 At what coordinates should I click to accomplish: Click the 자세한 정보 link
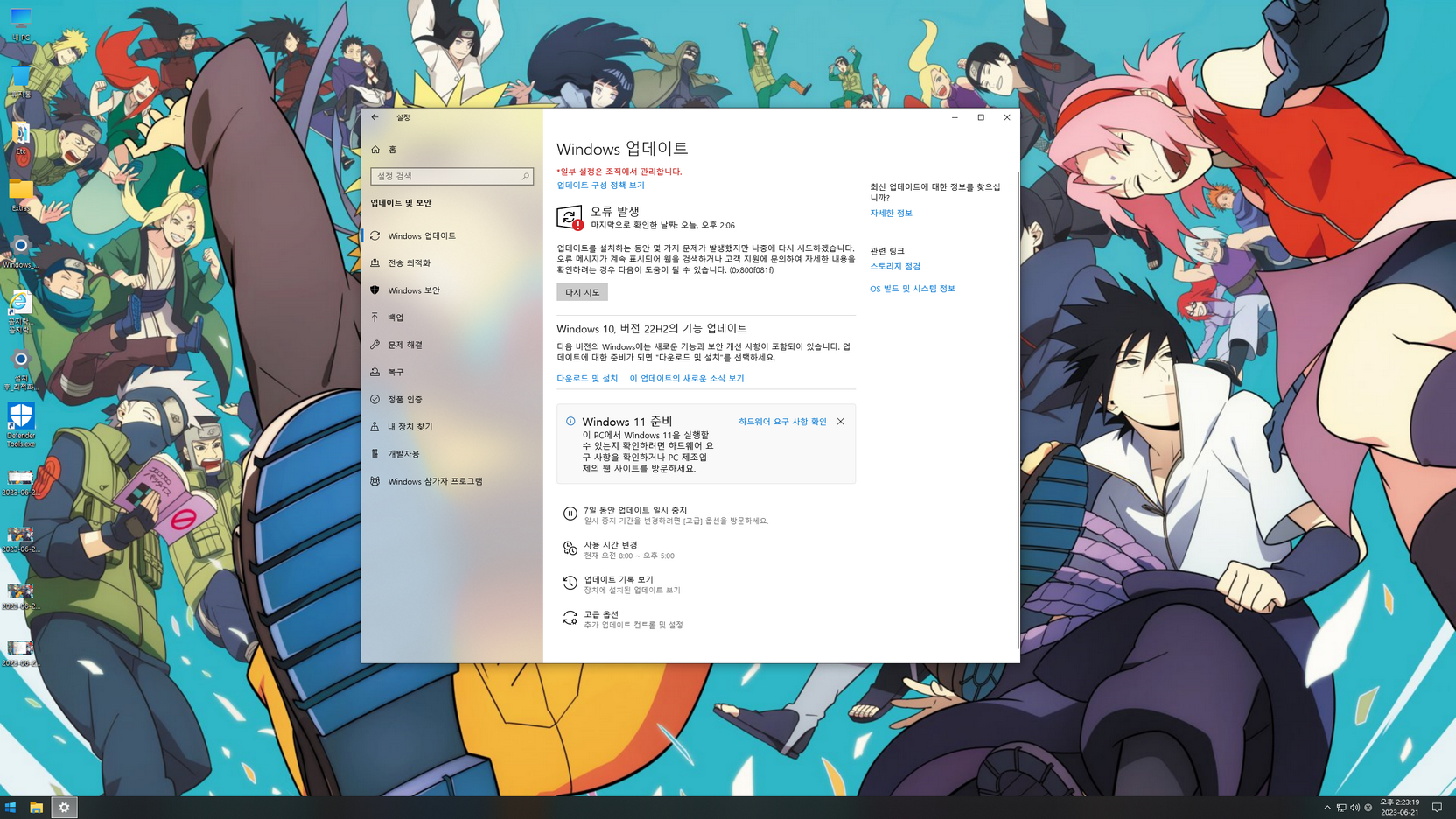(891, 213)
